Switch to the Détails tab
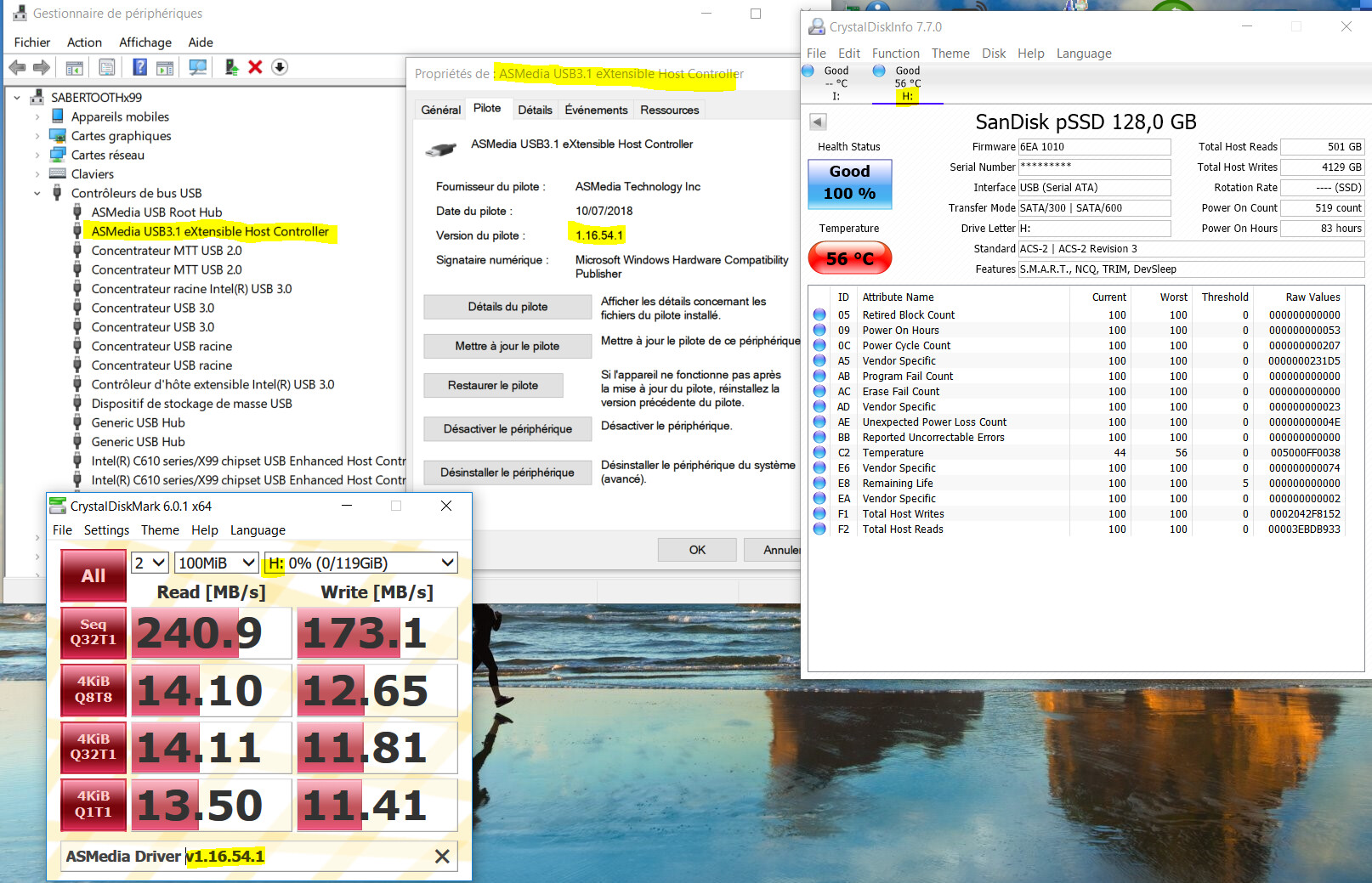The height and width of the screenshot is (883, 1372). [x=535, y=110]
